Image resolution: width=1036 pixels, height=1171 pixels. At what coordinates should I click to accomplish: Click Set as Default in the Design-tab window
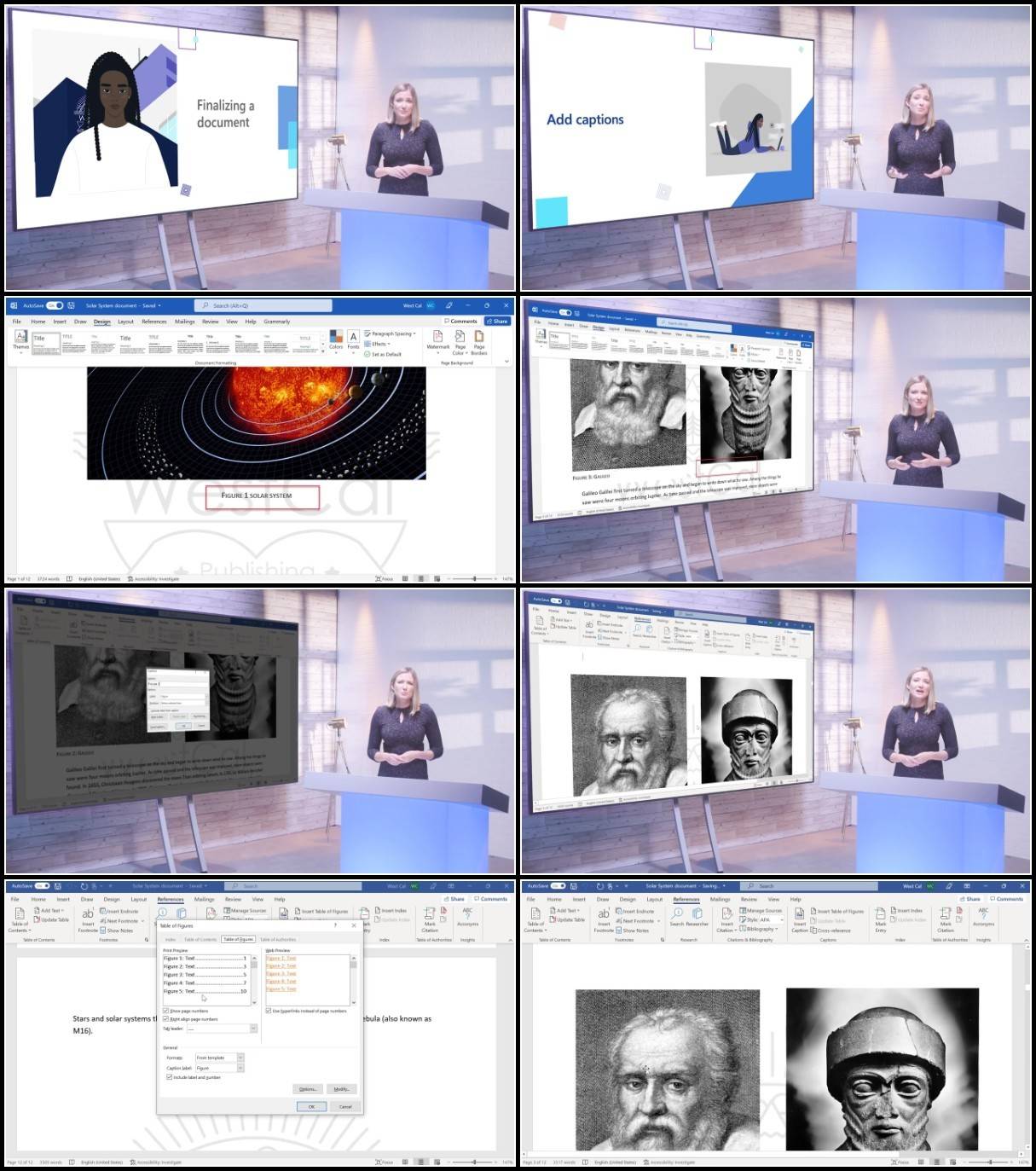[382, 354]
